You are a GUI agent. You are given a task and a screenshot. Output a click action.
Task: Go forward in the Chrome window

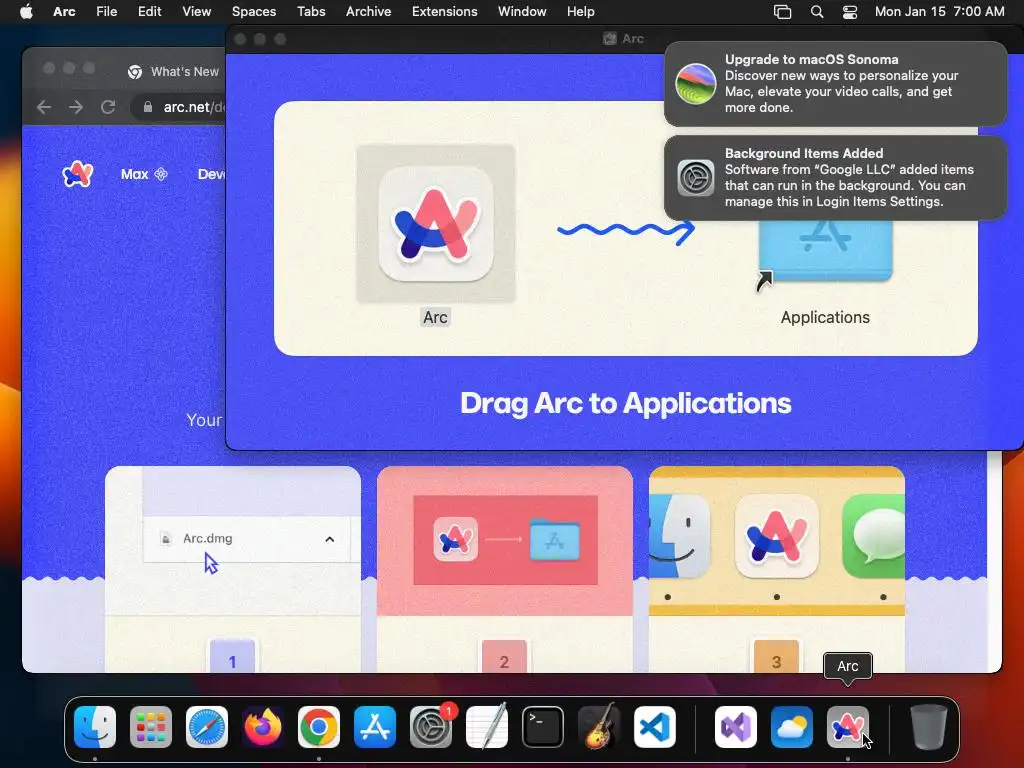[x=76, y=107]
